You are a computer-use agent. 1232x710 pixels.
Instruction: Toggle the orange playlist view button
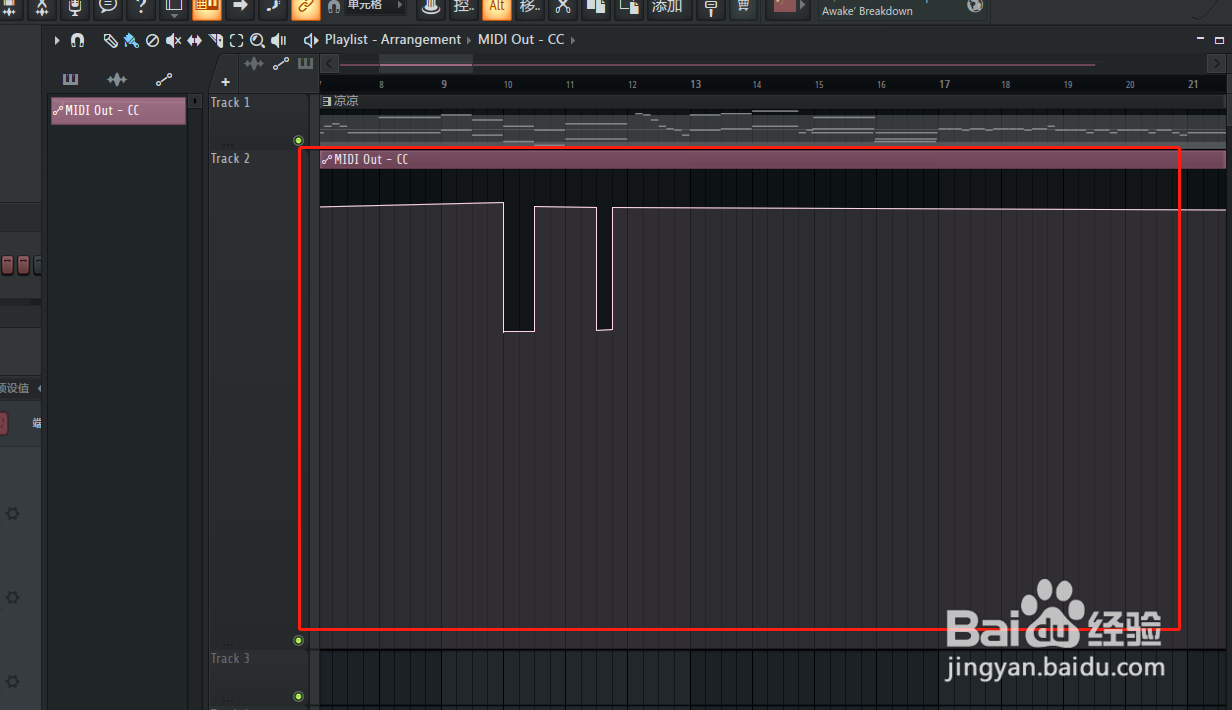[207, 8]
